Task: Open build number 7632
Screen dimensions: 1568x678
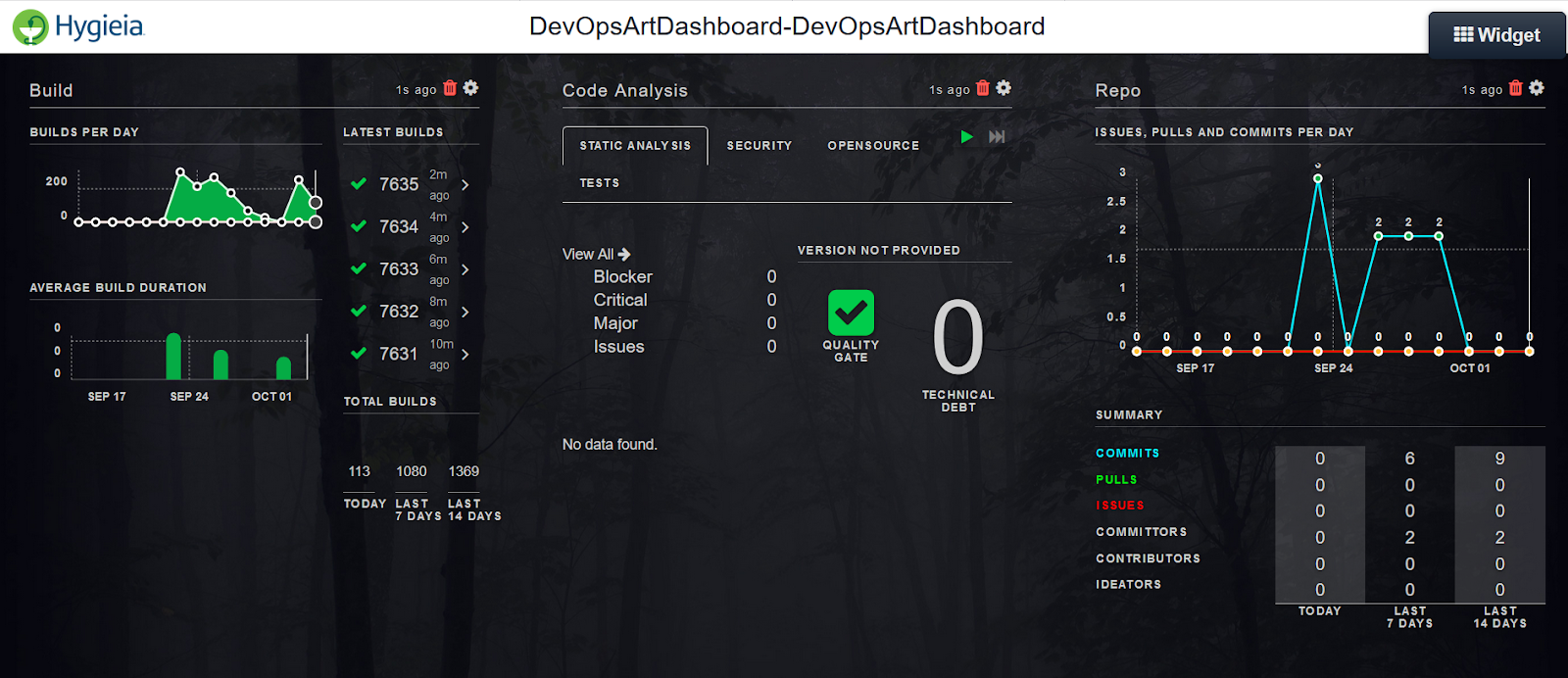Action: coord(399,312)
